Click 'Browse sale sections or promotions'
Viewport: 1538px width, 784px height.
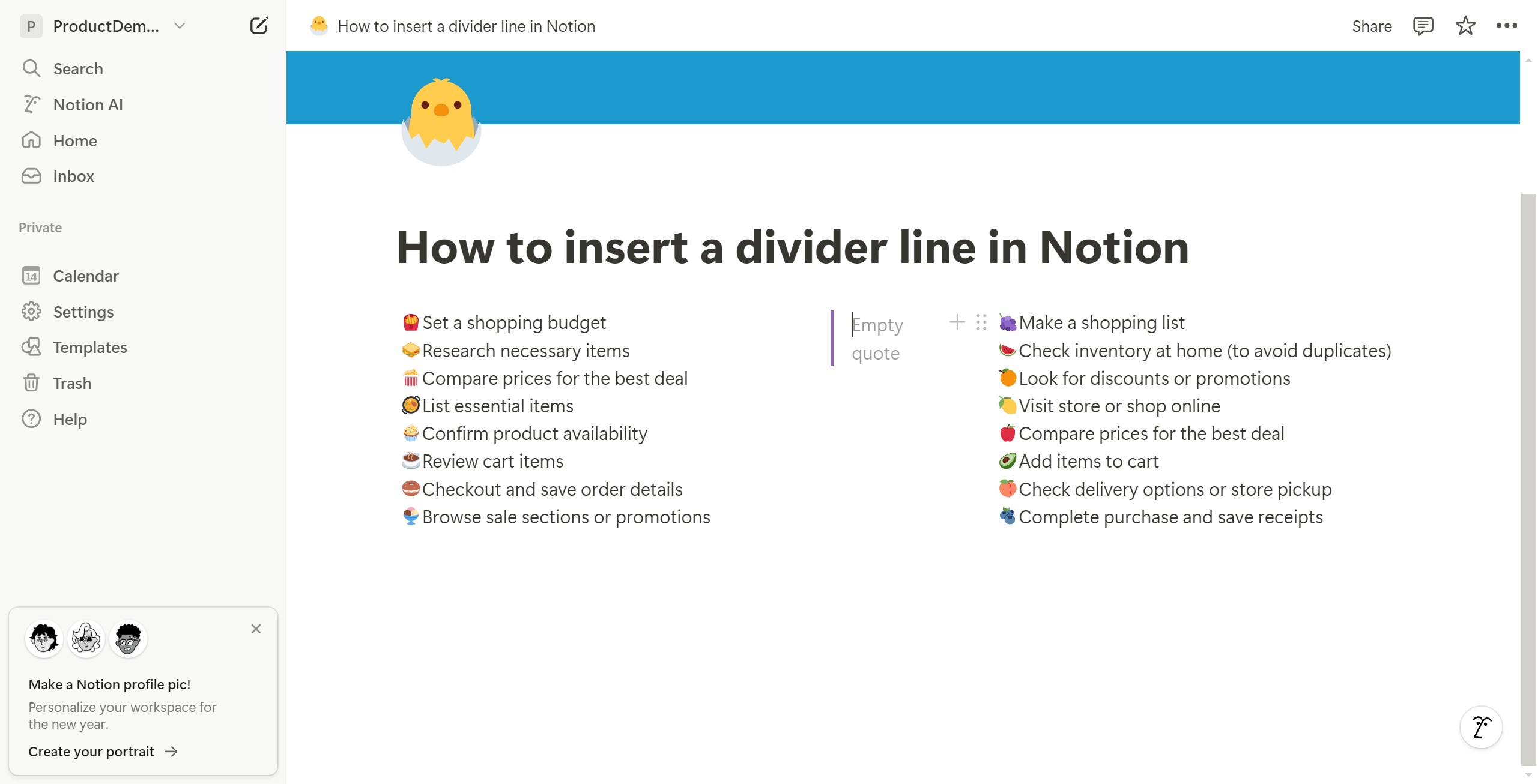tap(566, 517)
